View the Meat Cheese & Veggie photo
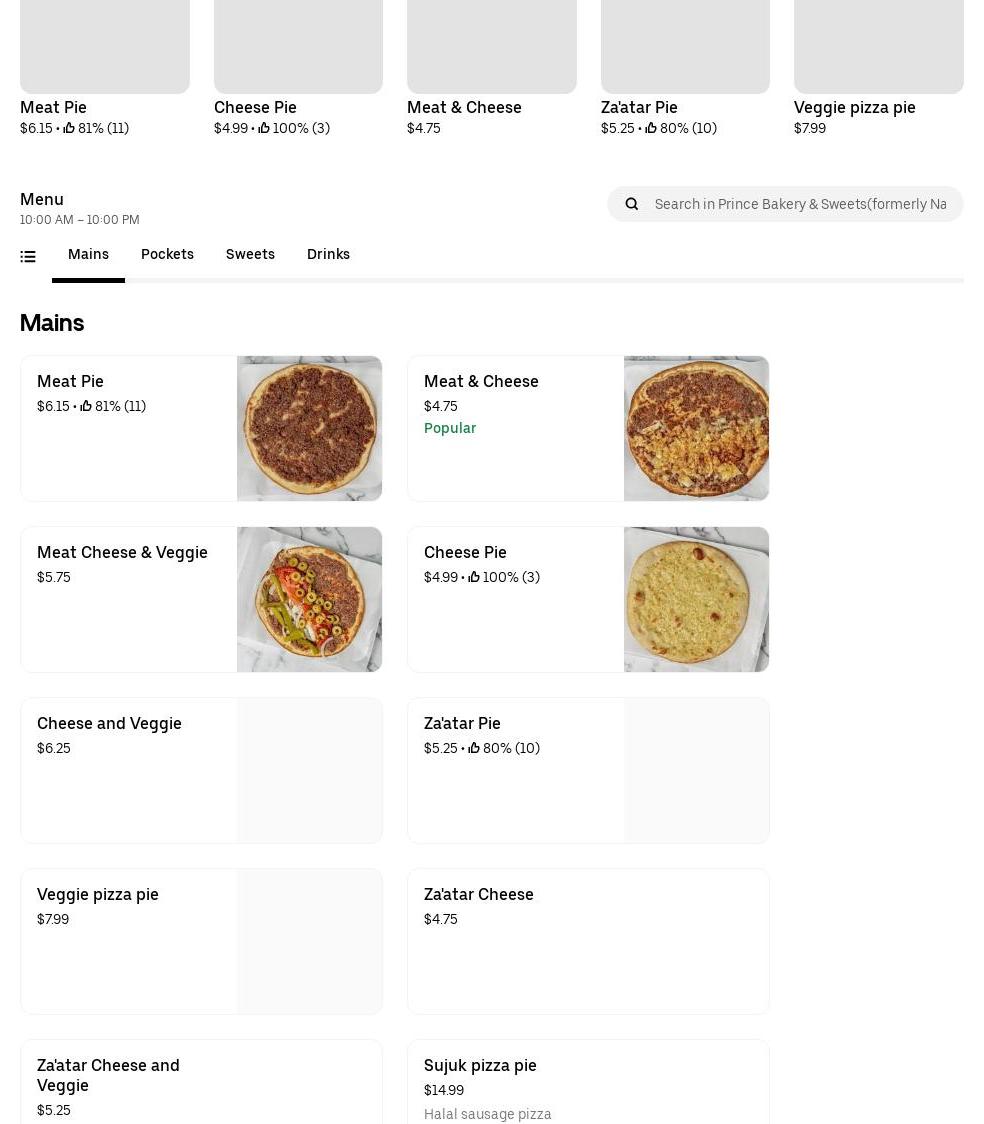Image resolution: width=984 pixels, height=1124 pixels. point(309,599)
